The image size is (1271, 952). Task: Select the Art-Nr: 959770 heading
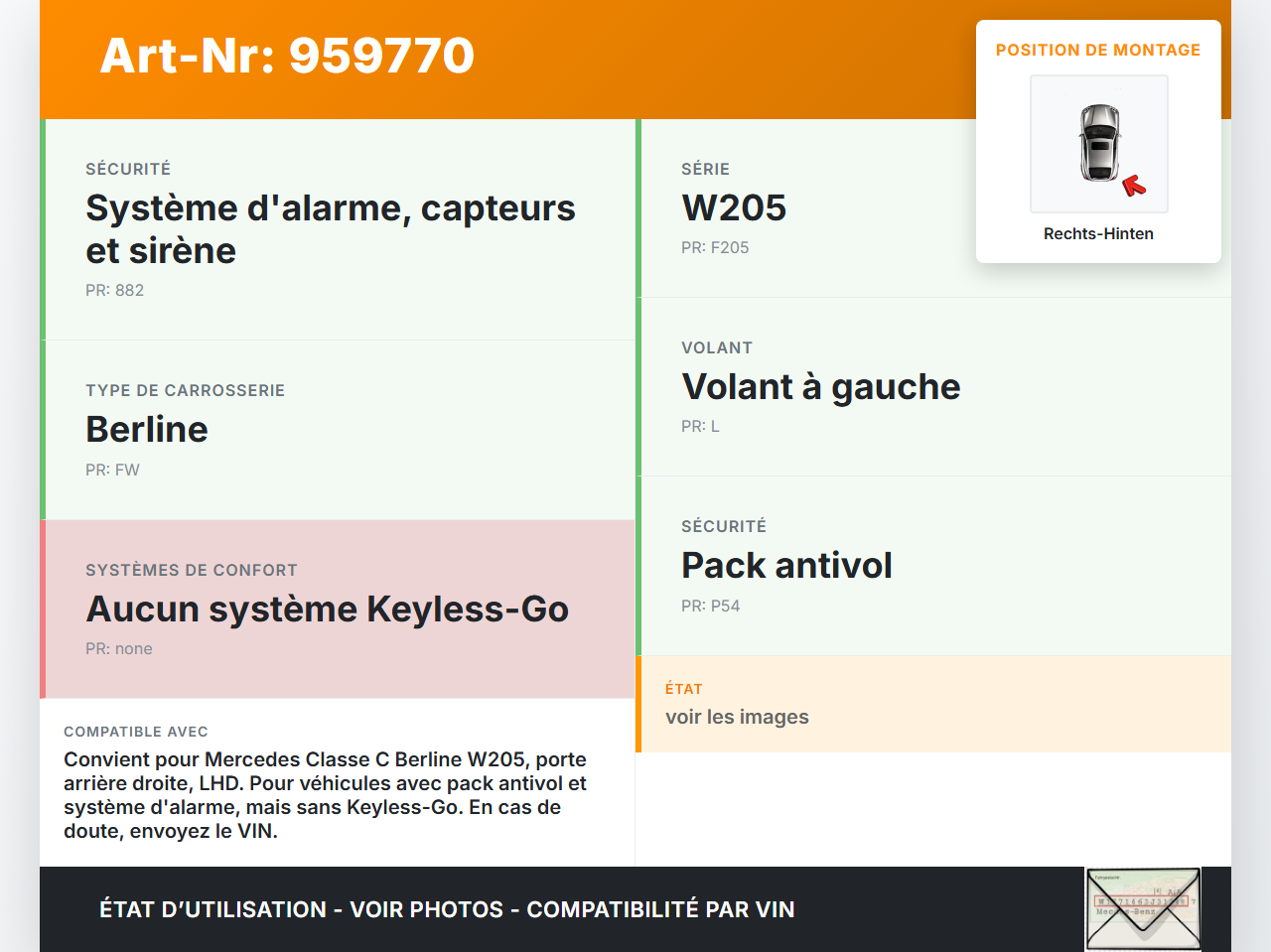287,56
